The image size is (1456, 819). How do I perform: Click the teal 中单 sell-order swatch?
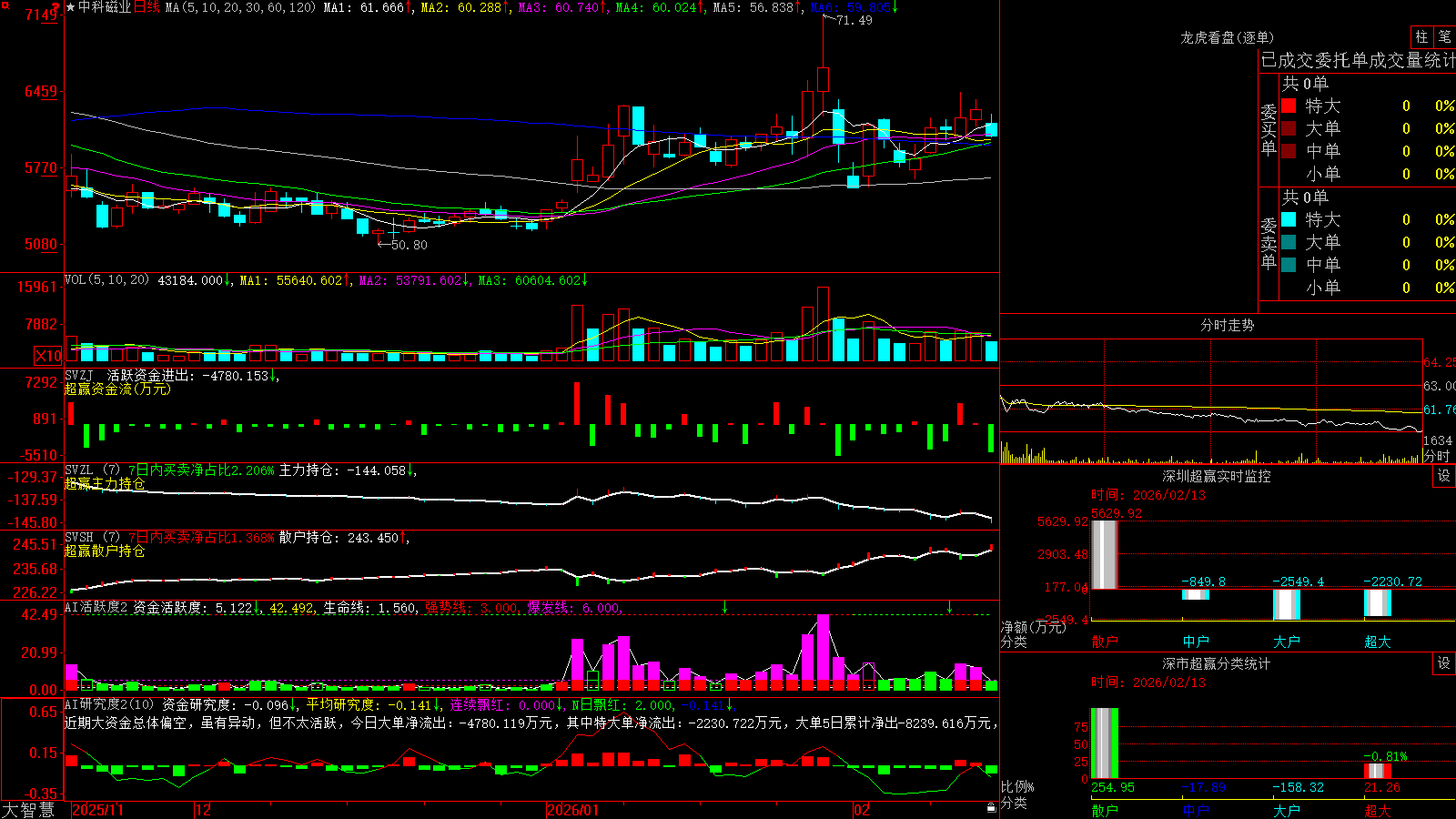coord(1289,264)
